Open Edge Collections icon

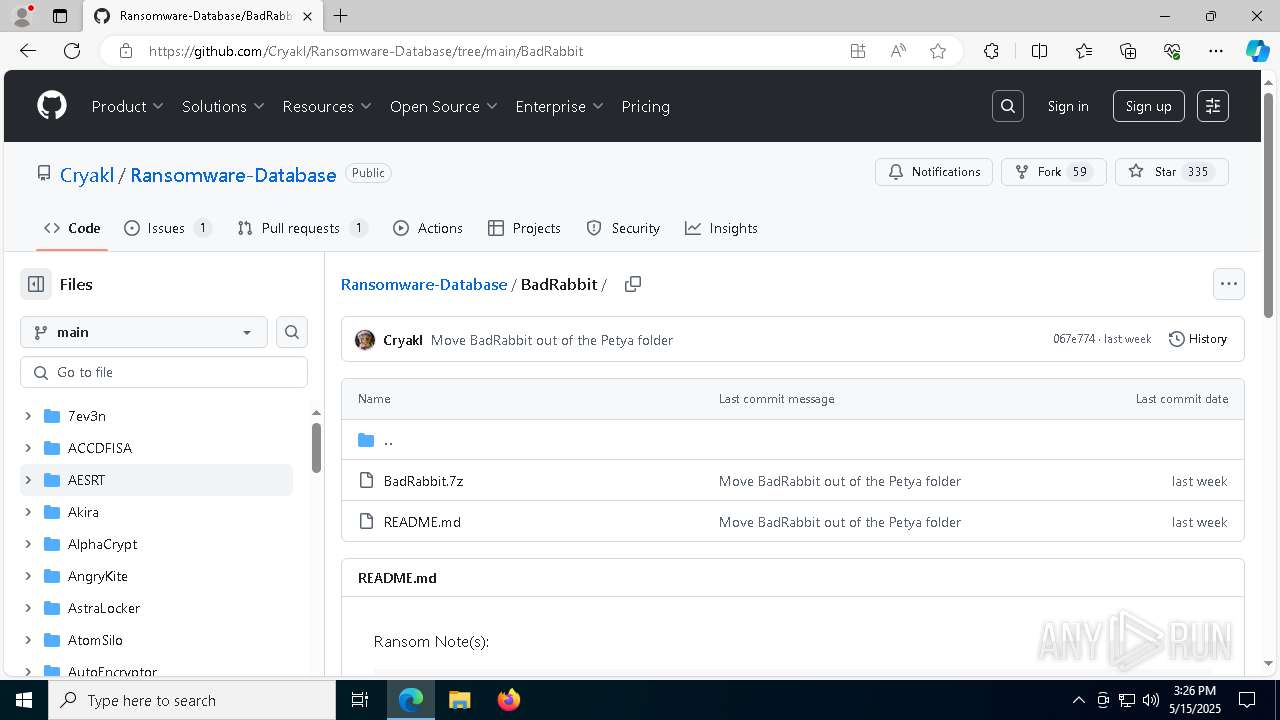[1128, 51]
